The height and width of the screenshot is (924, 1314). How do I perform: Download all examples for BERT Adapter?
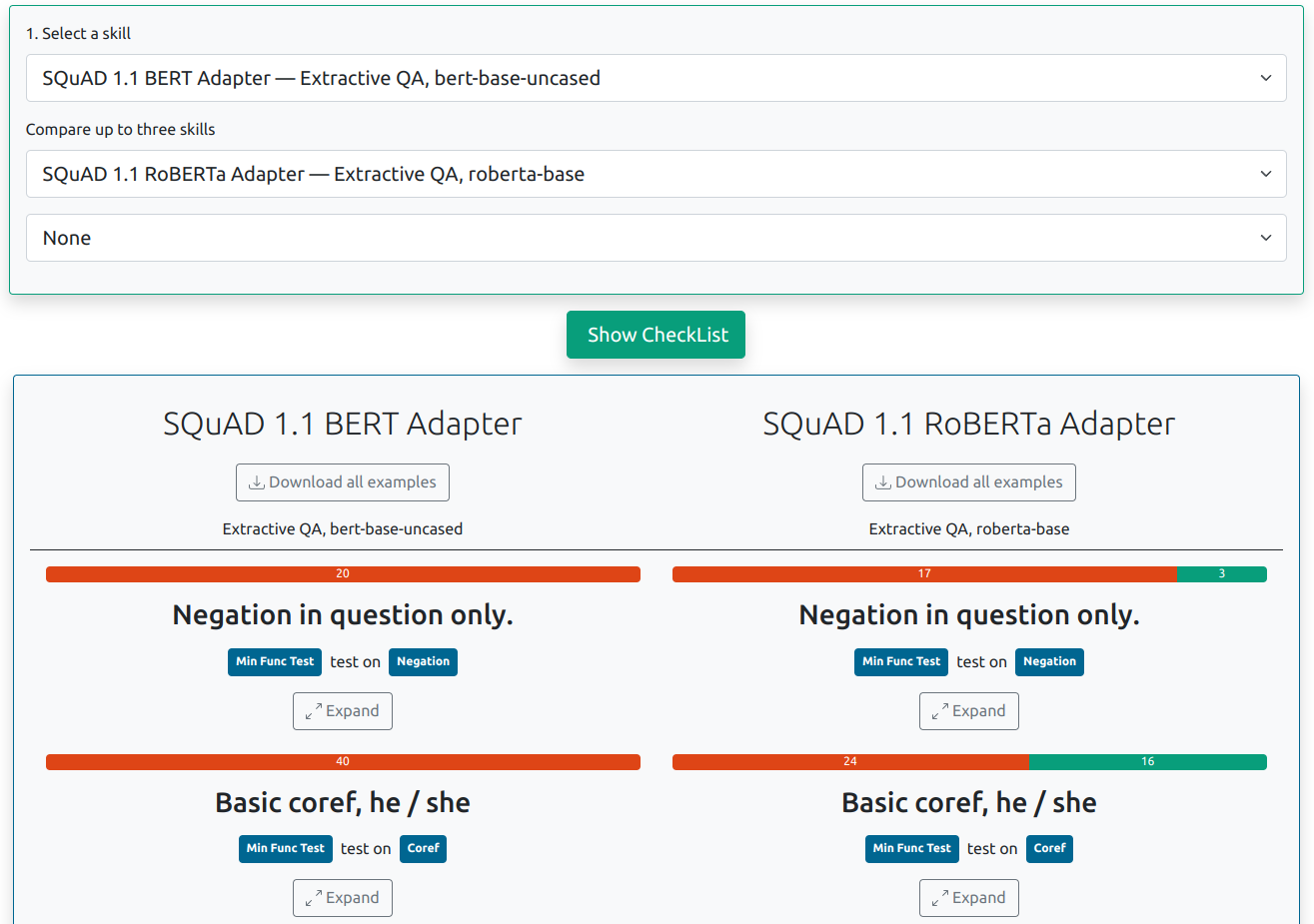343,482
